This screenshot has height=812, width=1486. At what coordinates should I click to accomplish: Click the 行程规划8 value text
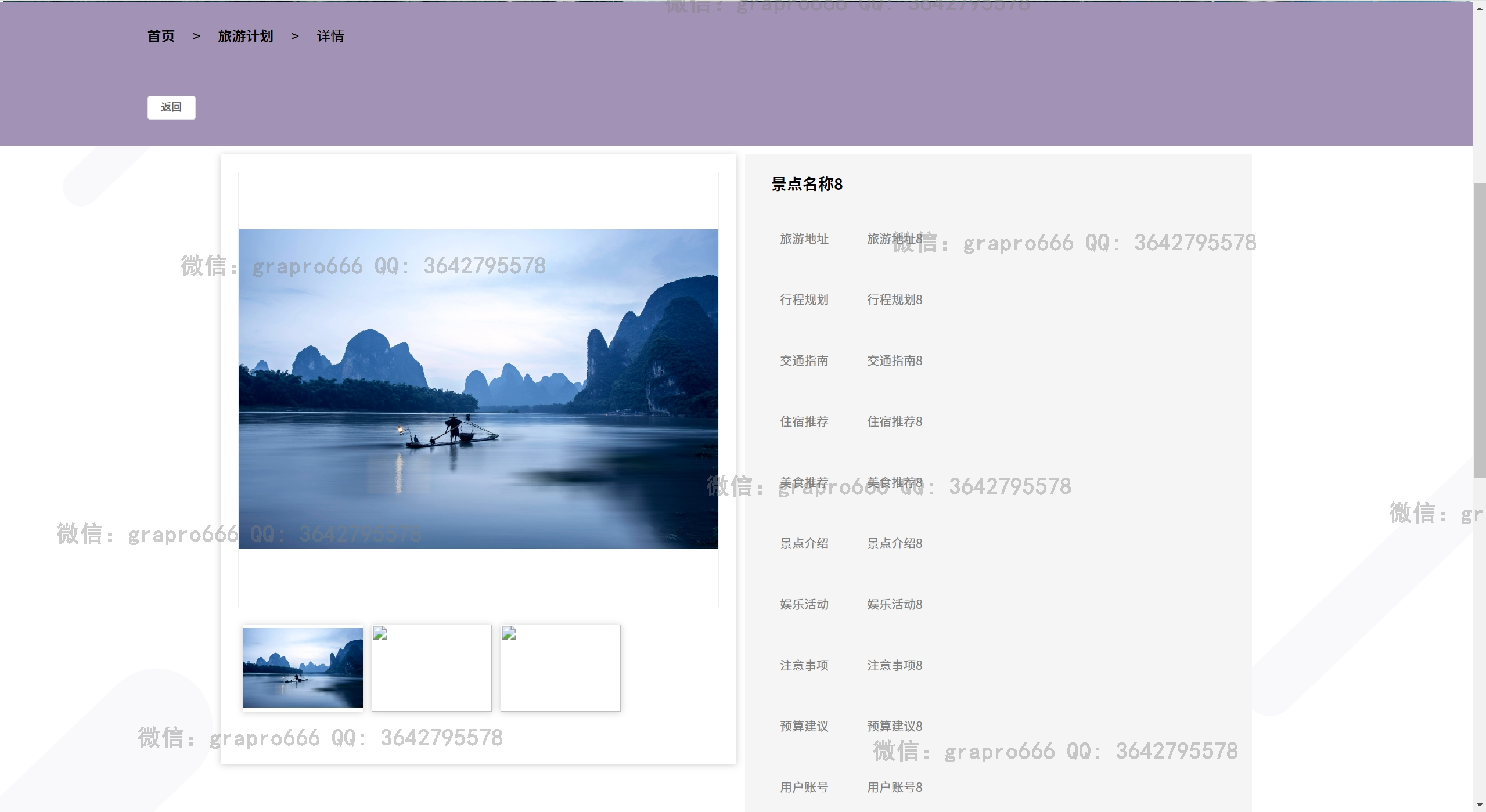point(894,299)
